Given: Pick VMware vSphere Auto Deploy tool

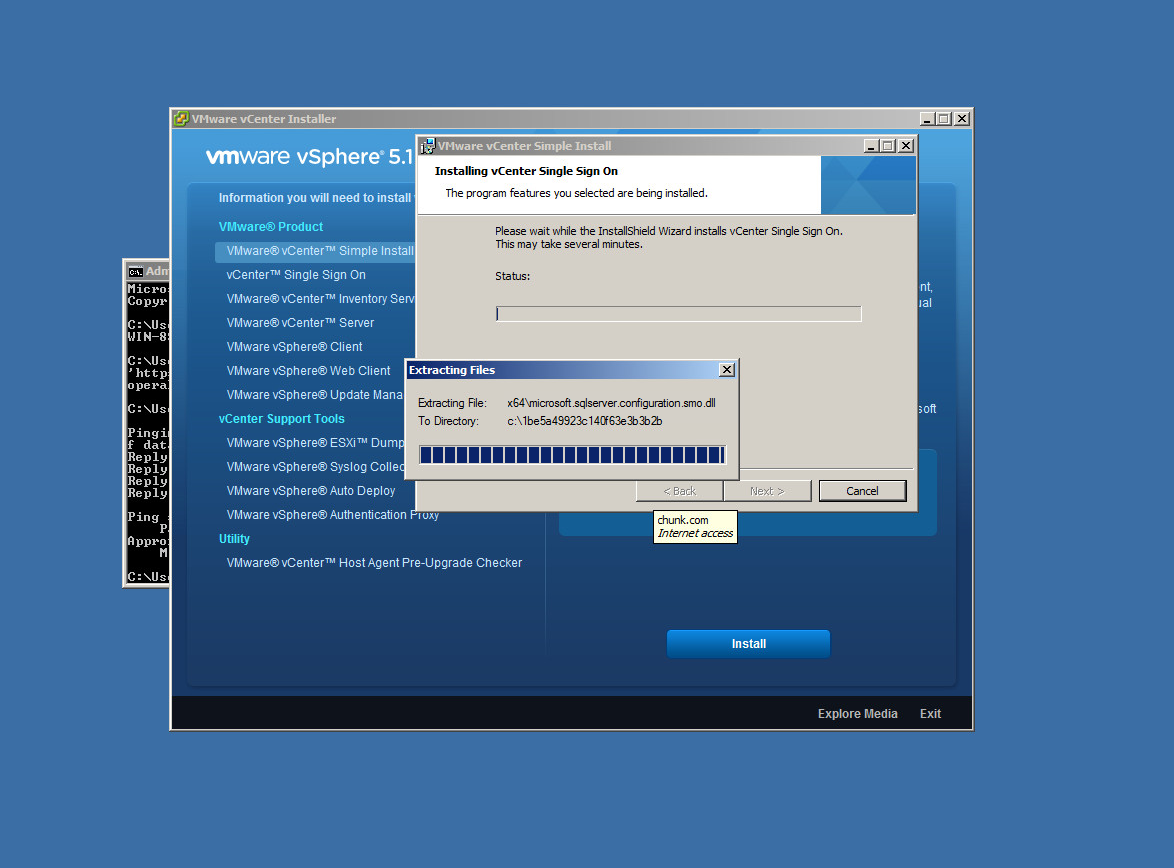Looking at the screenshot, I should 311,491.
